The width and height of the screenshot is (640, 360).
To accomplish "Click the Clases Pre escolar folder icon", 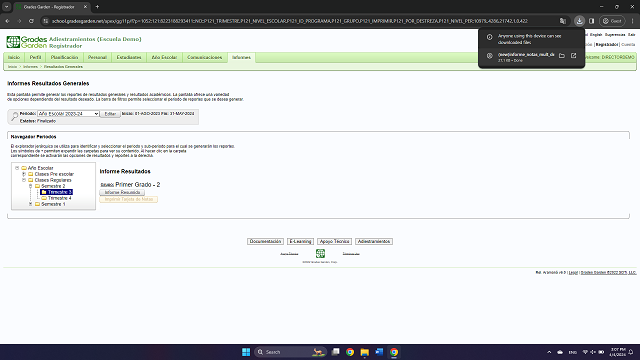I will [x=31, y=174].
